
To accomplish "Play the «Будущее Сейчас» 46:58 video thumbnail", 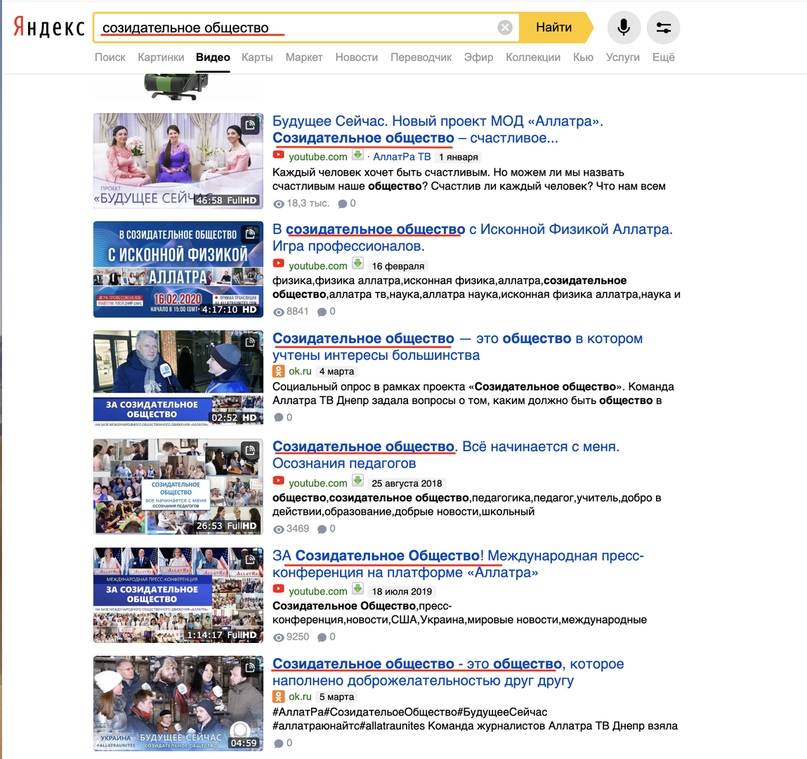I will pyautogui.click(x=178, y=161).
